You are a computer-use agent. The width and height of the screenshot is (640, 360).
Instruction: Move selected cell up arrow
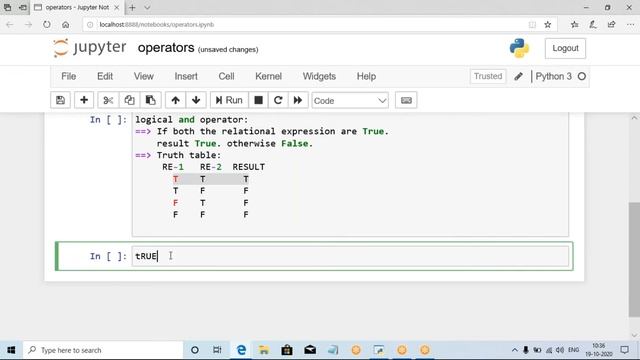point(176,100)
